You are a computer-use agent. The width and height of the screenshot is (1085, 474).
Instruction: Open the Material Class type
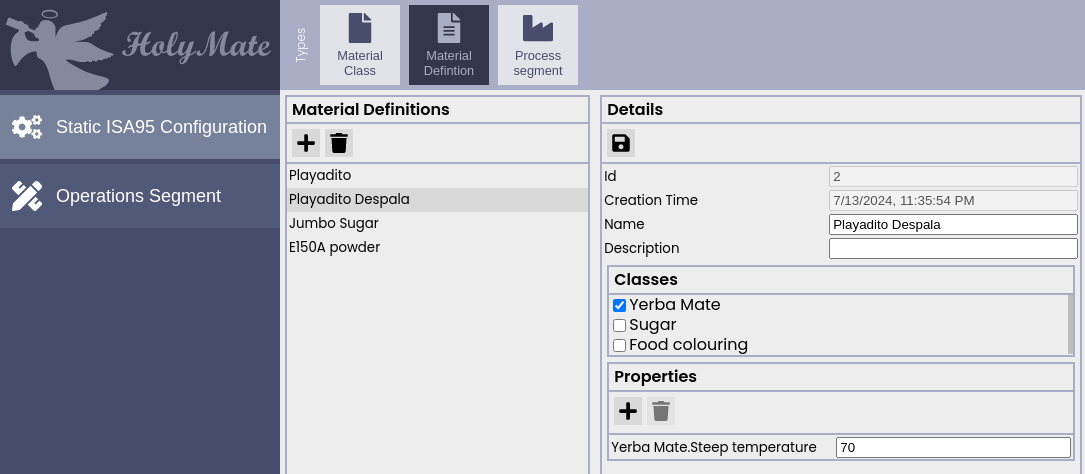360,45
